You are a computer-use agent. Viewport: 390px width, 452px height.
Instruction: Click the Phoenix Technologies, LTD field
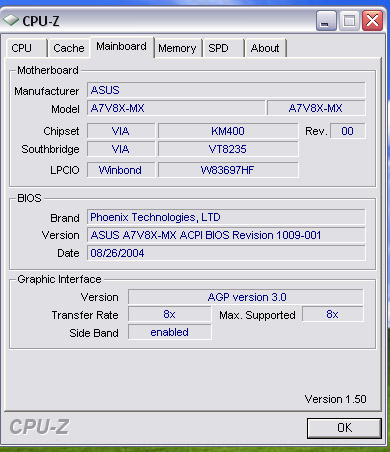click(x=226, y=217)
